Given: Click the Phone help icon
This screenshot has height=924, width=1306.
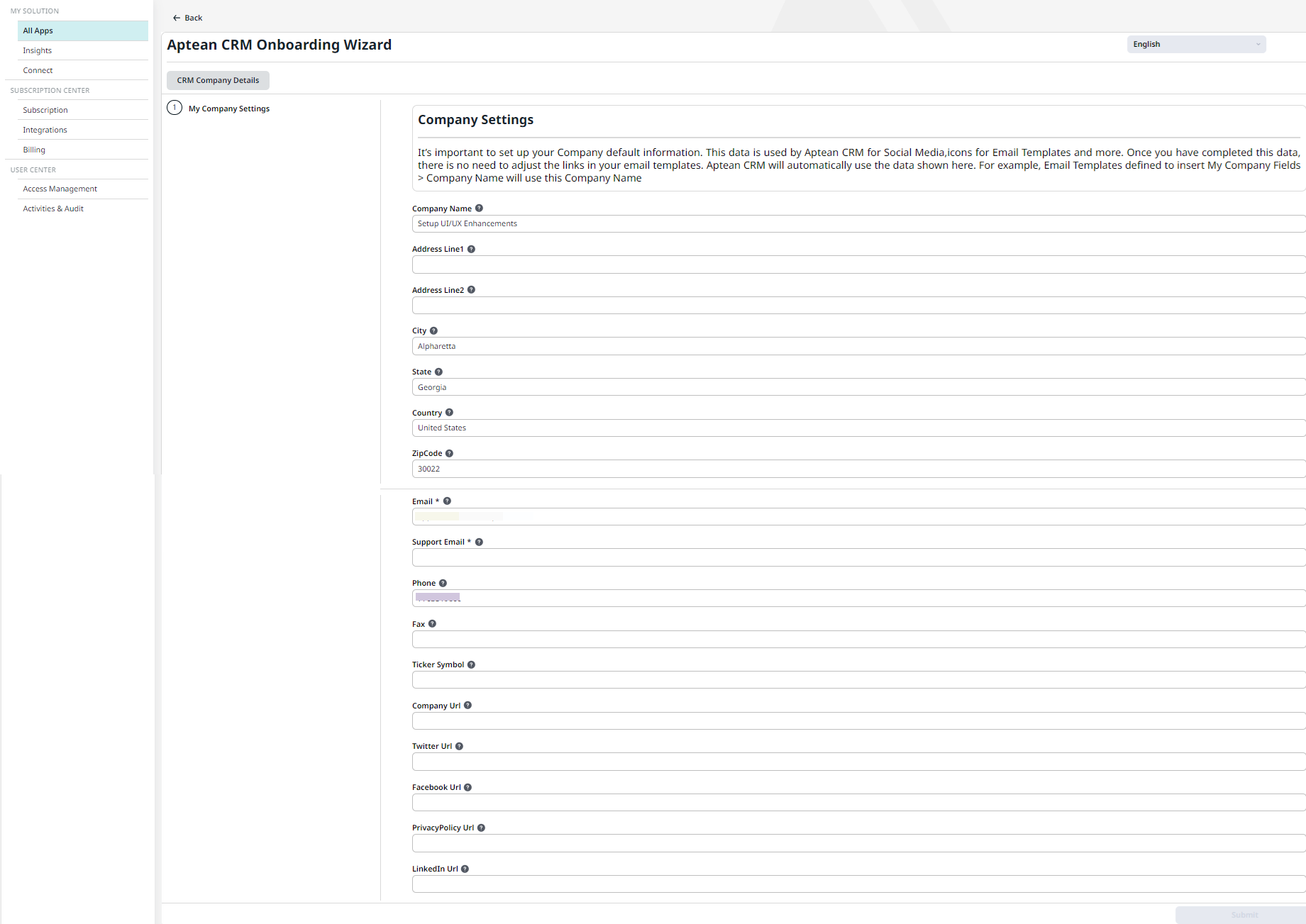Looking at the screenshot, I should tap(443, 583).
